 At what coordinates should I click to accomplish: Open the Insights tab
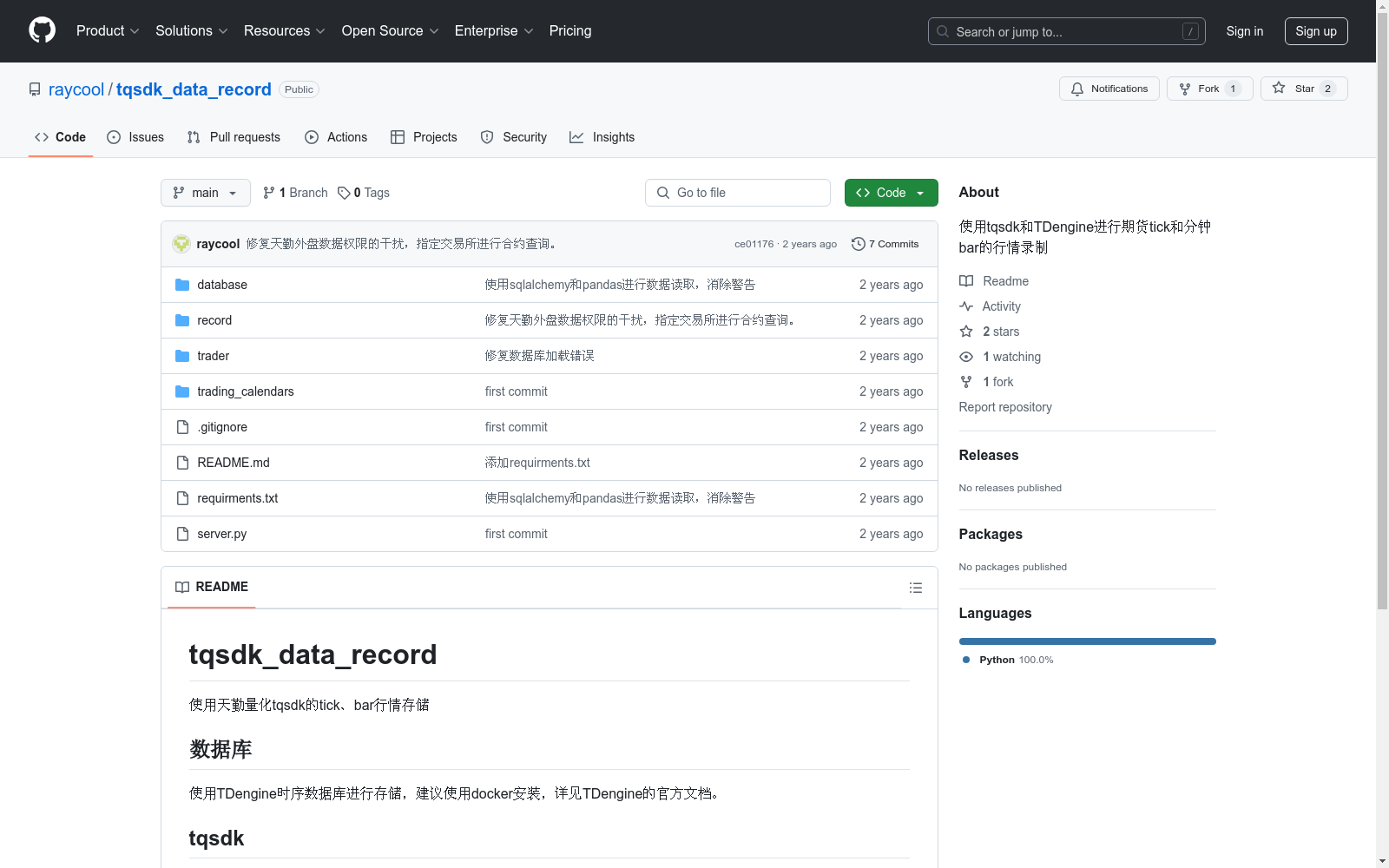[602, 137]
